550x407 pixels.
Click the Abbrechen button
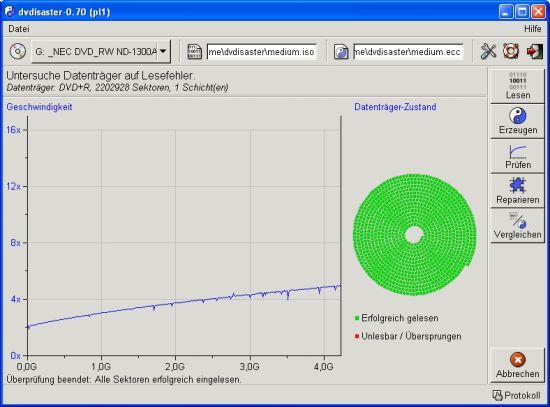[517, 366]
